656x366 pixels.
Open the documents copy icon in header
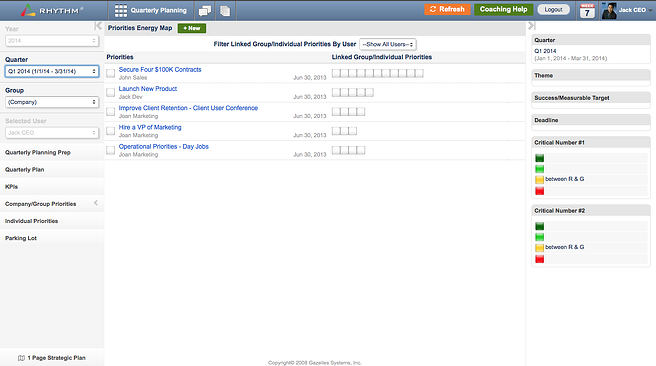coord(225,11)
